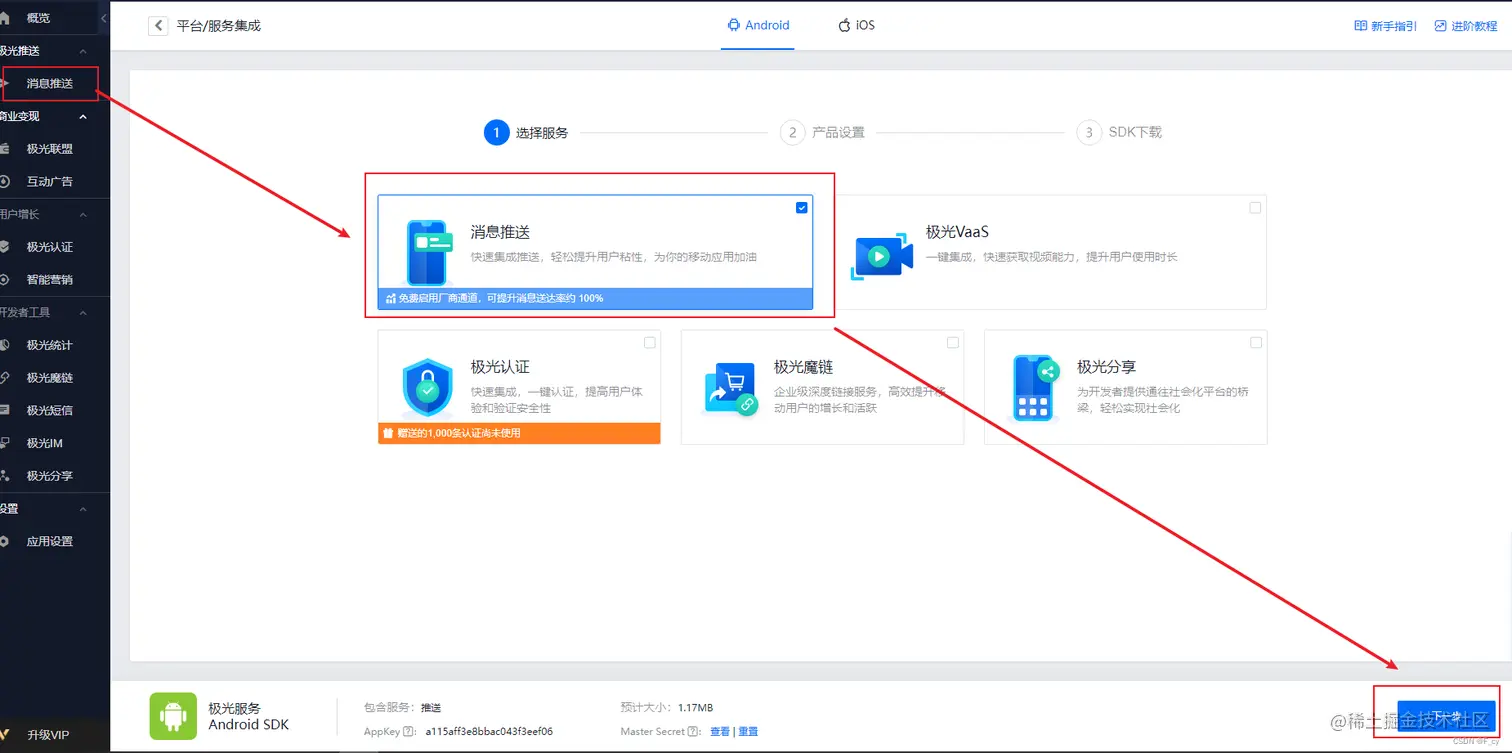Click the AppKey value a115aff3e8bbac043f3eef06

point(489,732)
